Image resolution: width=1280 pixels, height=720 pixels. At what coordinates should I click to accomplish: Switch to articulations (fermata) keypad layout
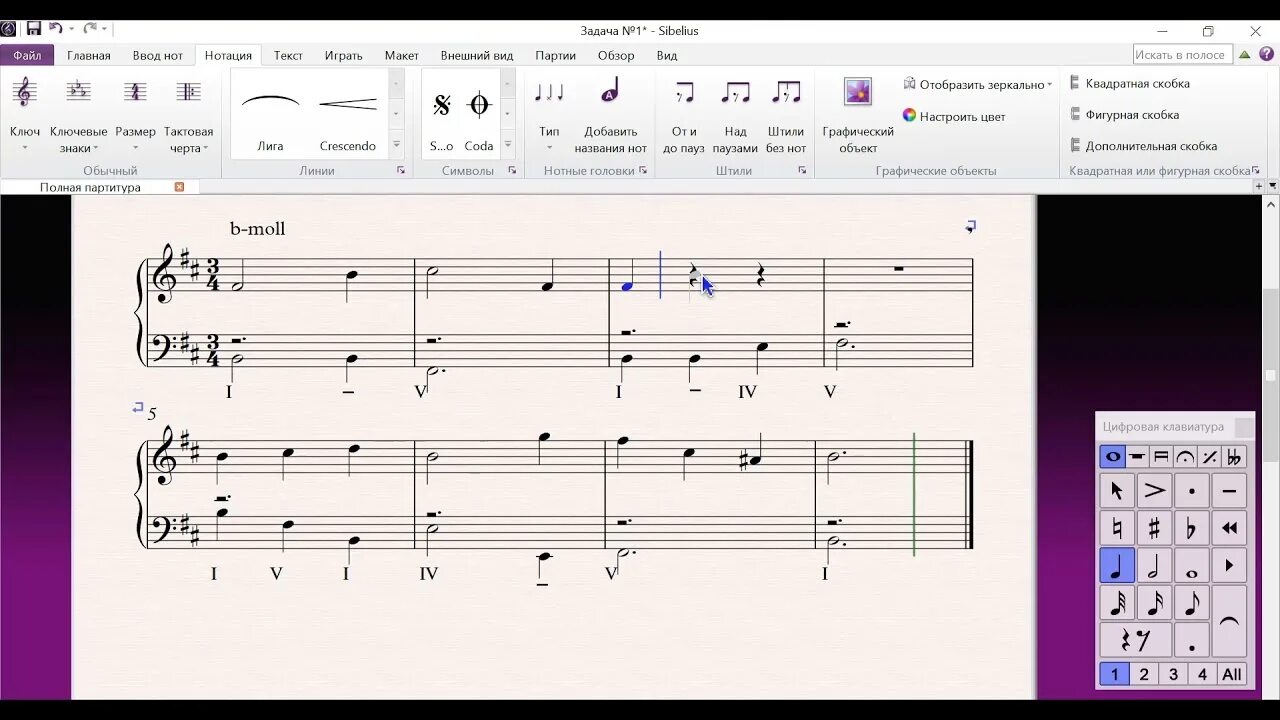1185,457
